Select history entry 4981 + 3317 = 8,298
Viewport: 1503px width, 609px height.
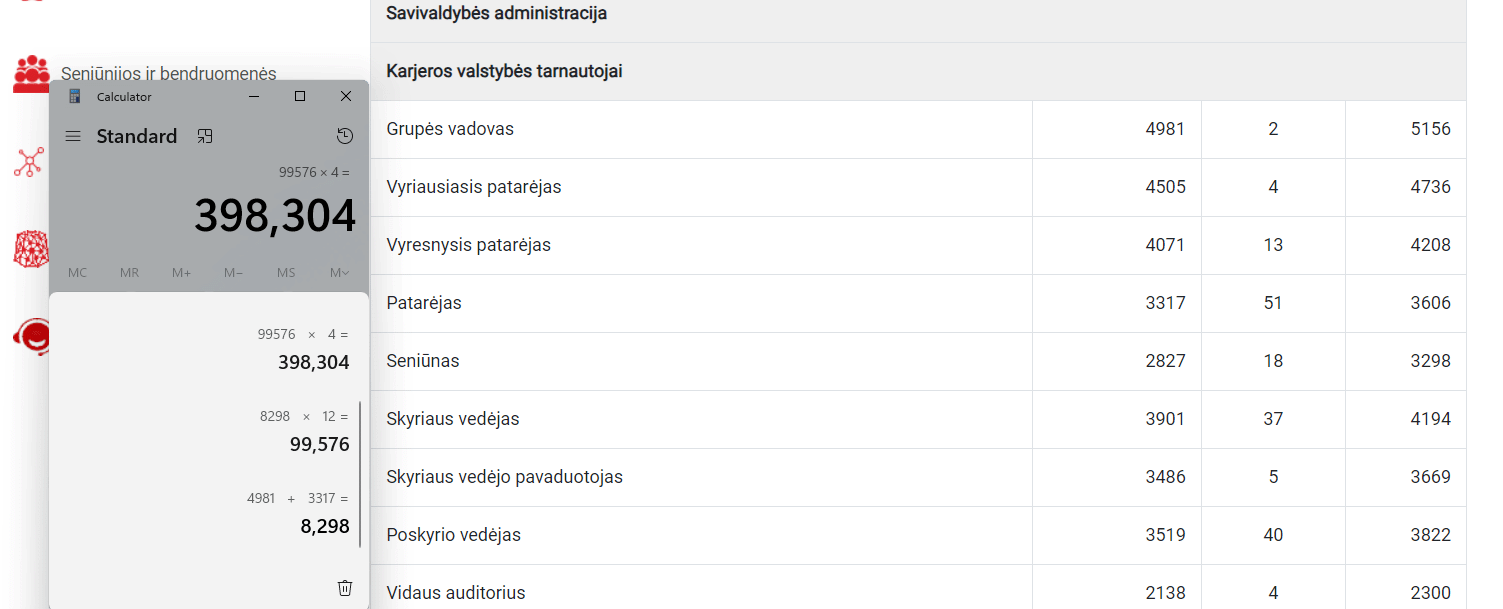coord(298,513)
